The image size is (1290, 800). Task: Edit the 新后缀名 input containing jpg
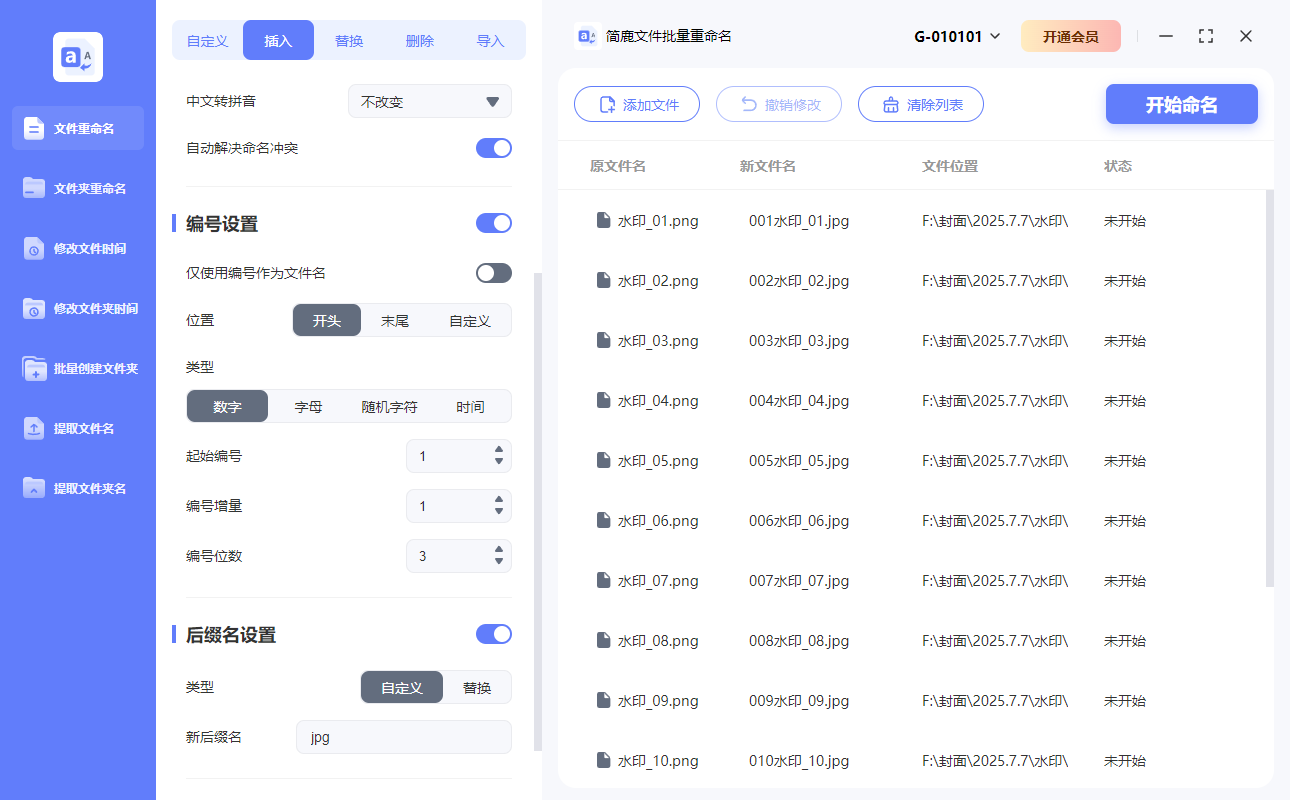[403, 735]
